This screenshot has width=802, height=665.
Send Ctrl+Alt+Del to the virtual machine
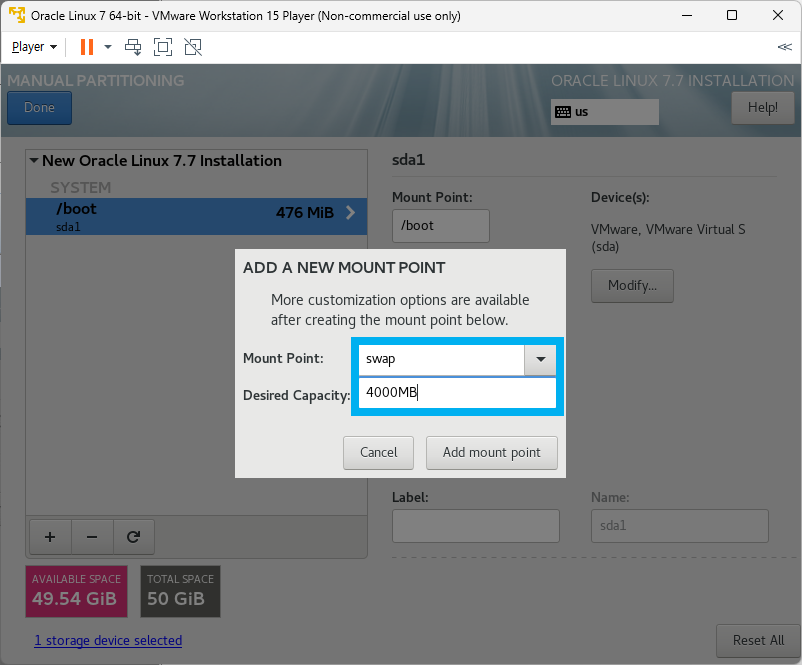pyautogui.click(x=133, y=47)
